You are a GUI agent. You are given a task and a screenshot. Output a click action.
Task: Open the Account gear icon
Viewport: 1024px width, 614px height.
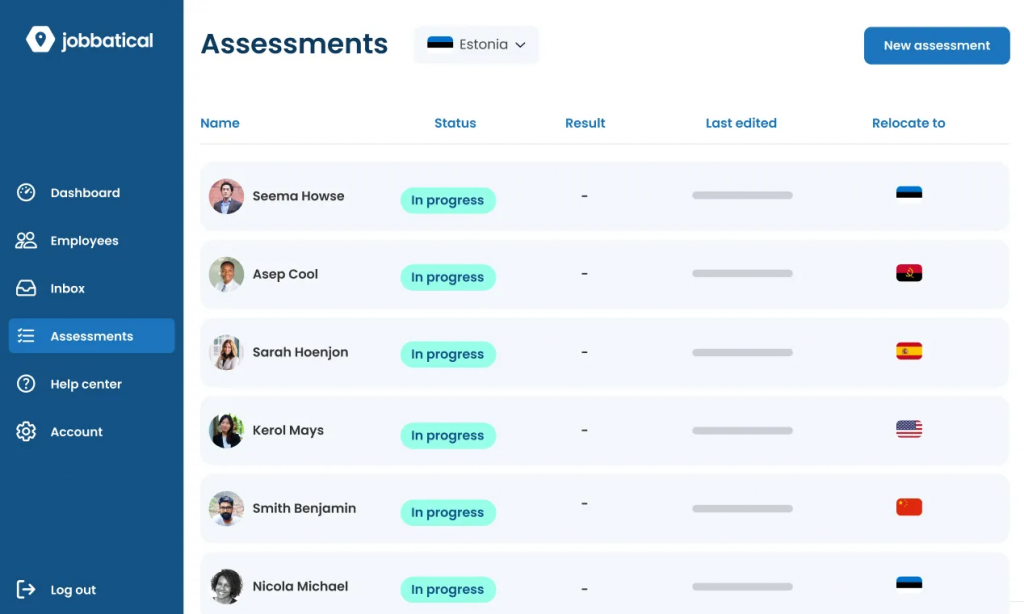tap(27, 432)
